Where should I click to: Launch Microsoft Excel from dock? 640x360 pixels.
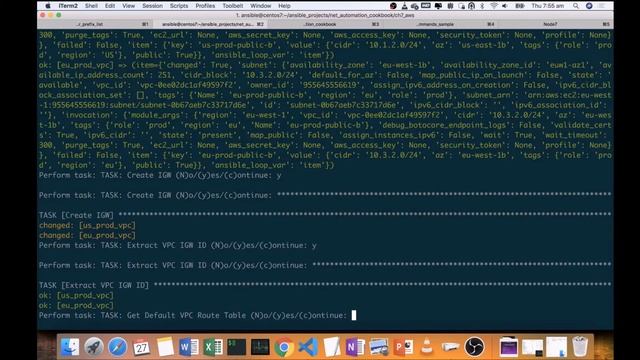pyautogui.click(x=212, y=347)
